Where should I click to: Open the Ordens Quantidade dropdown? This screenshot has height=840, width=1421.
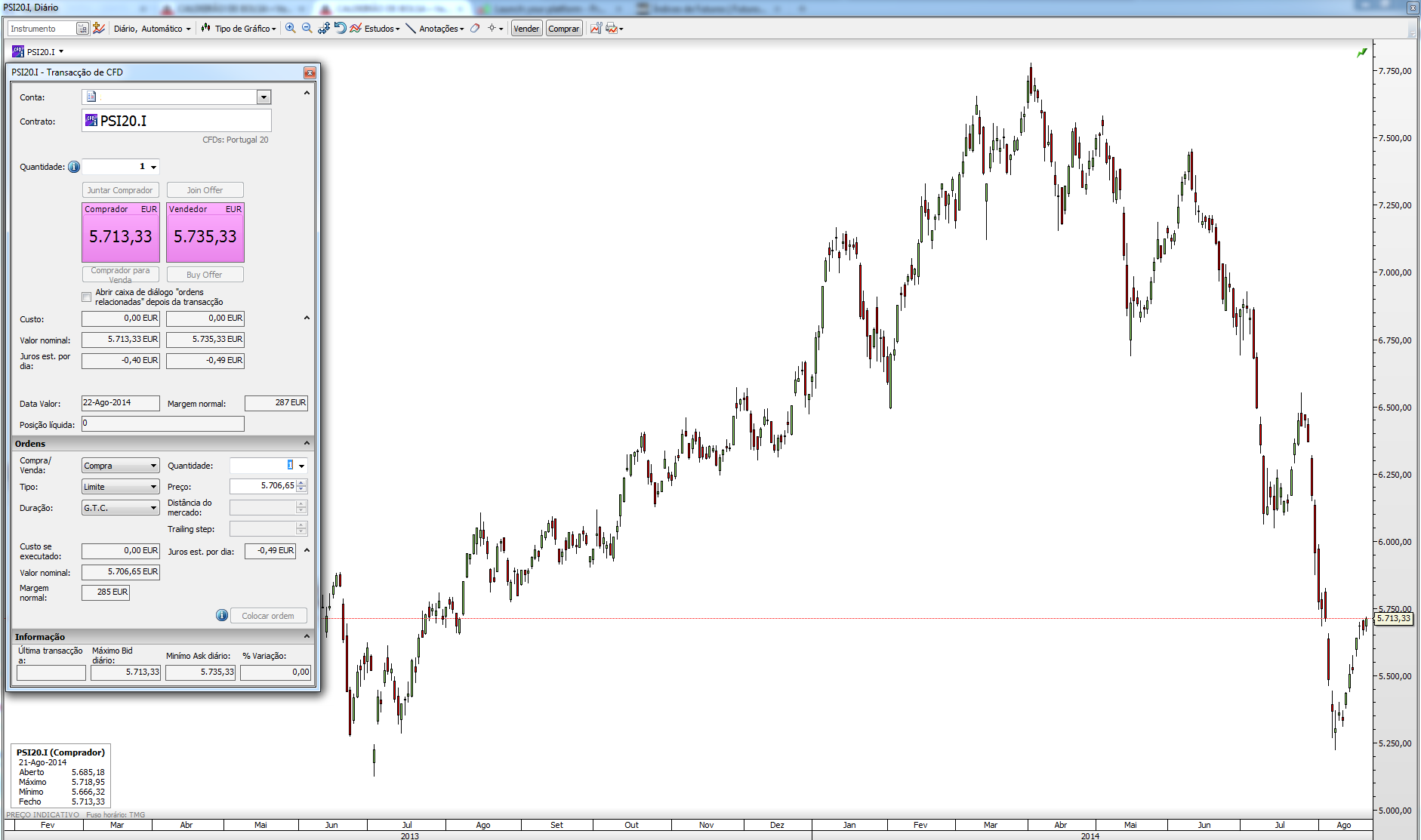(x=301, y=466)
